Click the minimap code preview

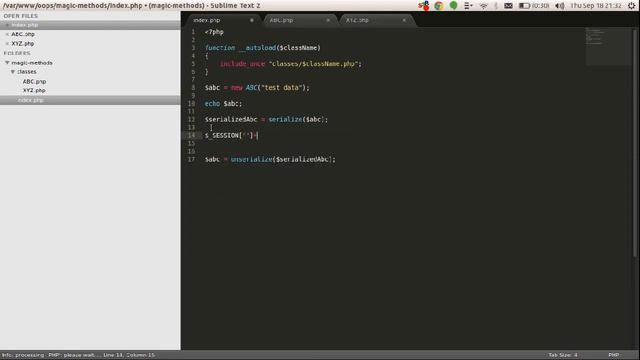608,46
